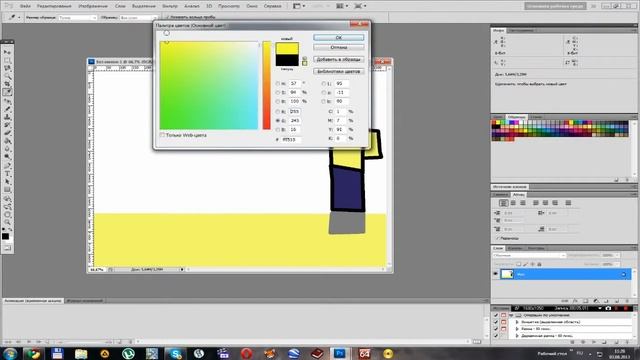This screenshot has width=640, height=360.
Task: Click 'Отмена' in the color picker
Action: pos(338,47)
